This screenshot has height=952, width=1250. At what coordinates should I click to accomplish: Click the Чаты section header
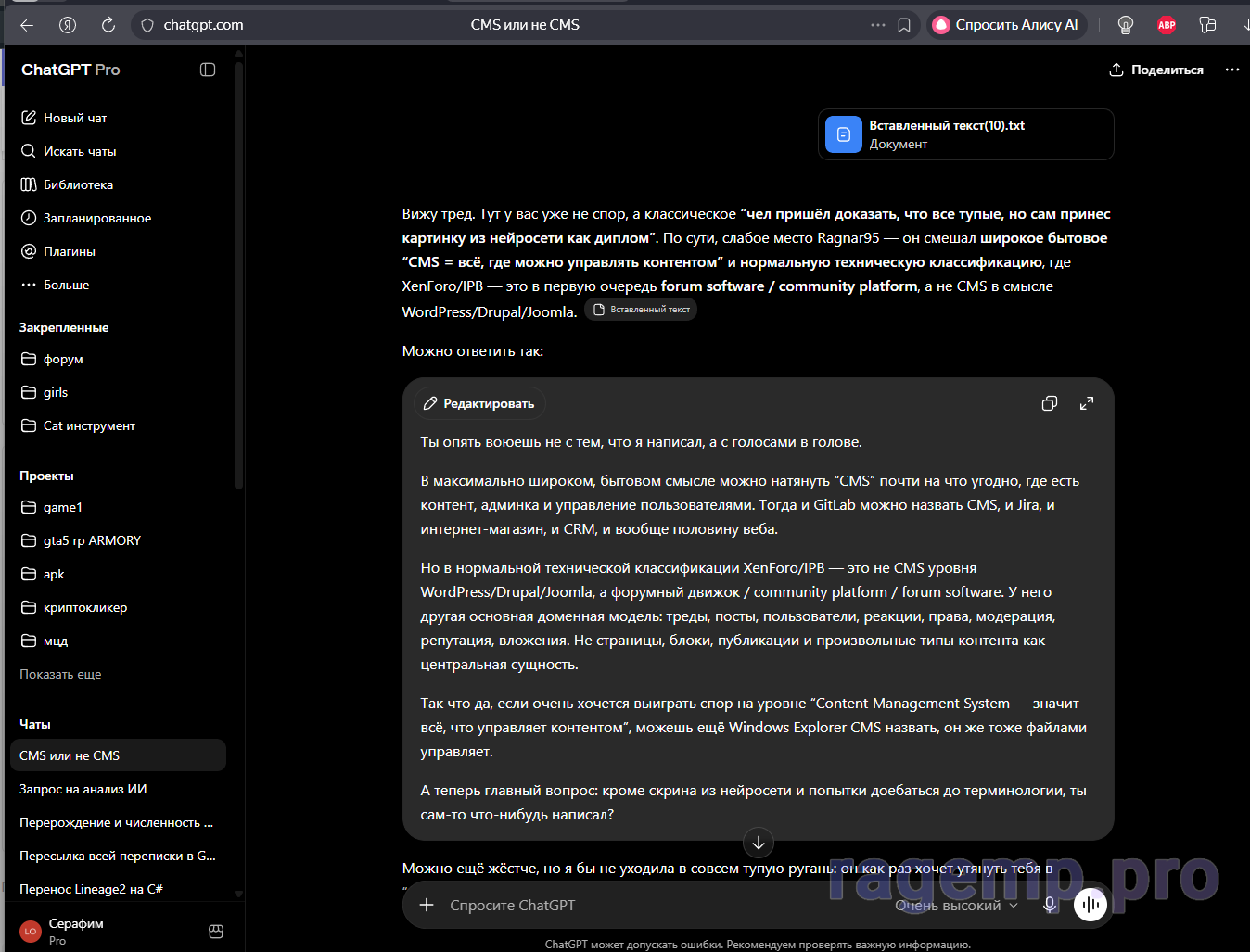(x=35, y=724)
